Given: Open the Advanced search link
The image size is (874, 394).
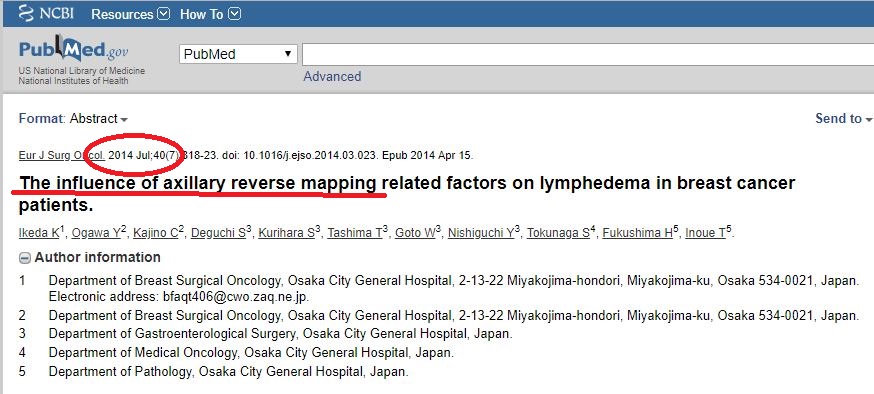Looking at the screenshot, I should pos(332,76).
